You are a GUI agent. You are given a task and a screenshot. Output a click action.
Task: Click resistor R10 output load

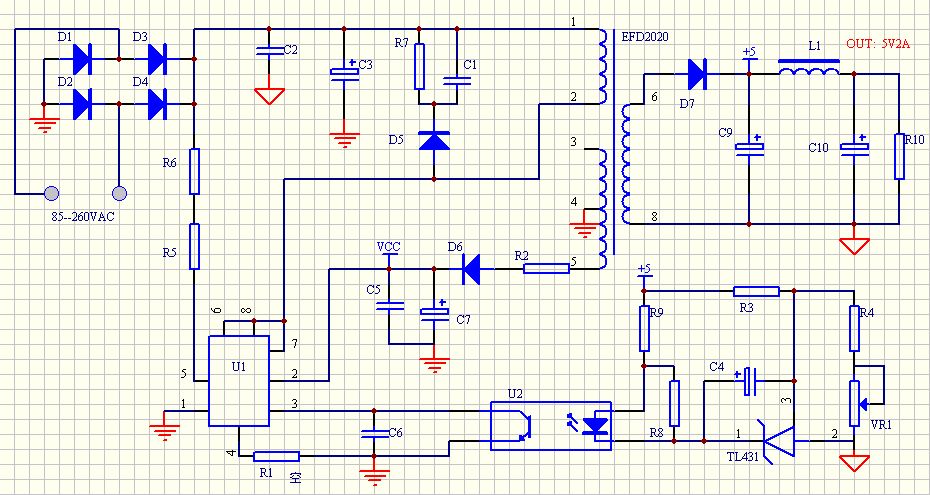[899, 156]
